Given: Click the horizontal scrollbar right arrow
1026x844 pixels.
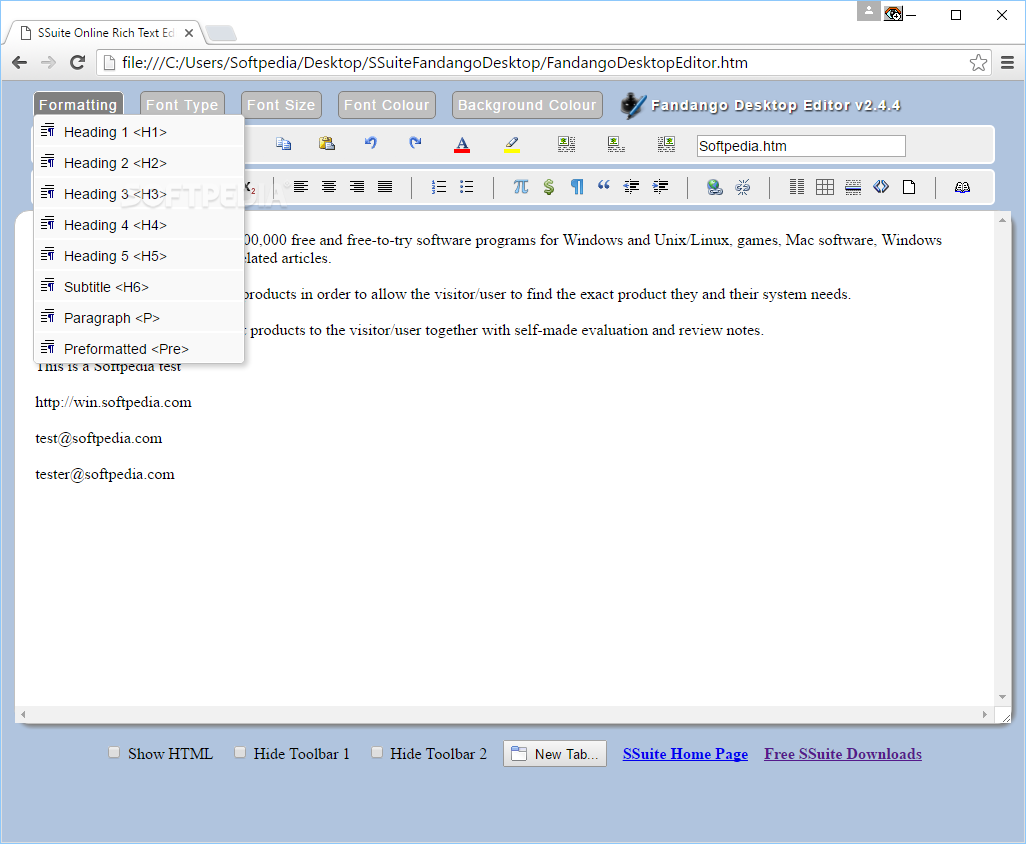Looking at the screenshot, I should (x=985, y=714).
